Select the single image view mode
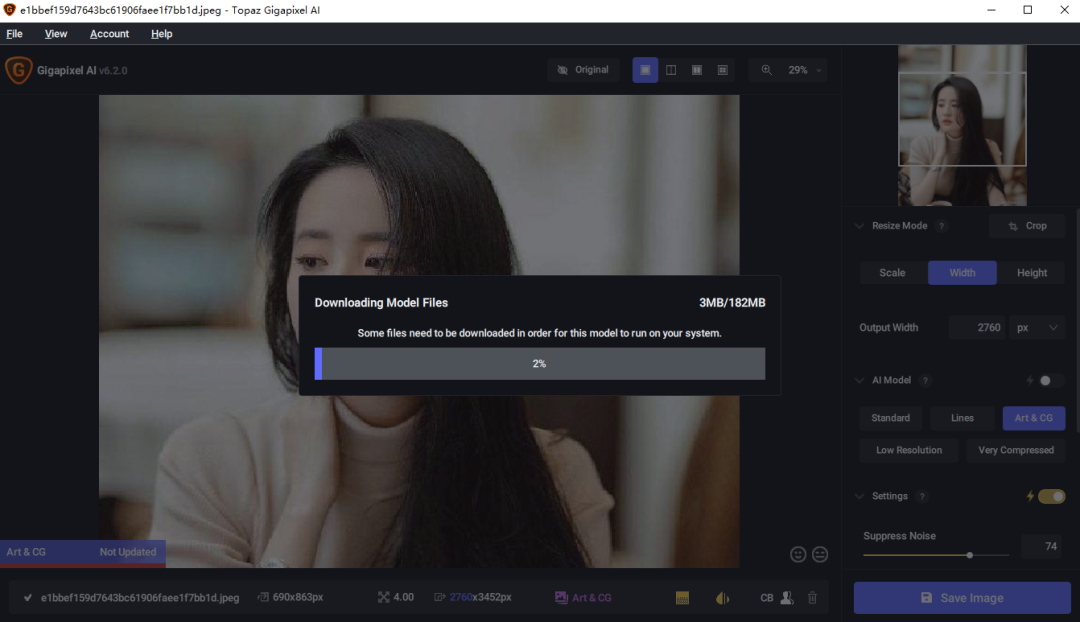 pyautogui.click(x=645, y=70)
